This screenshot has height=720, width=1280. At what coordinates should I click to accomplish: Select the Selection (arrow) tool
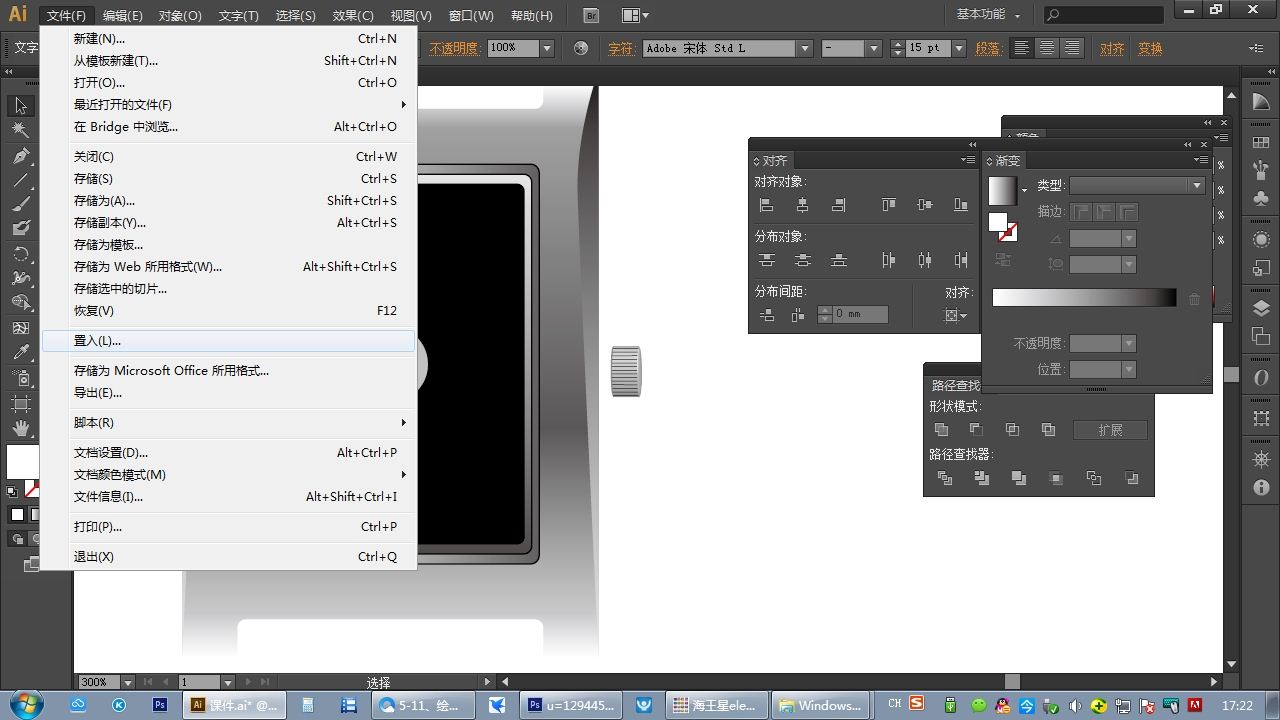21,106
